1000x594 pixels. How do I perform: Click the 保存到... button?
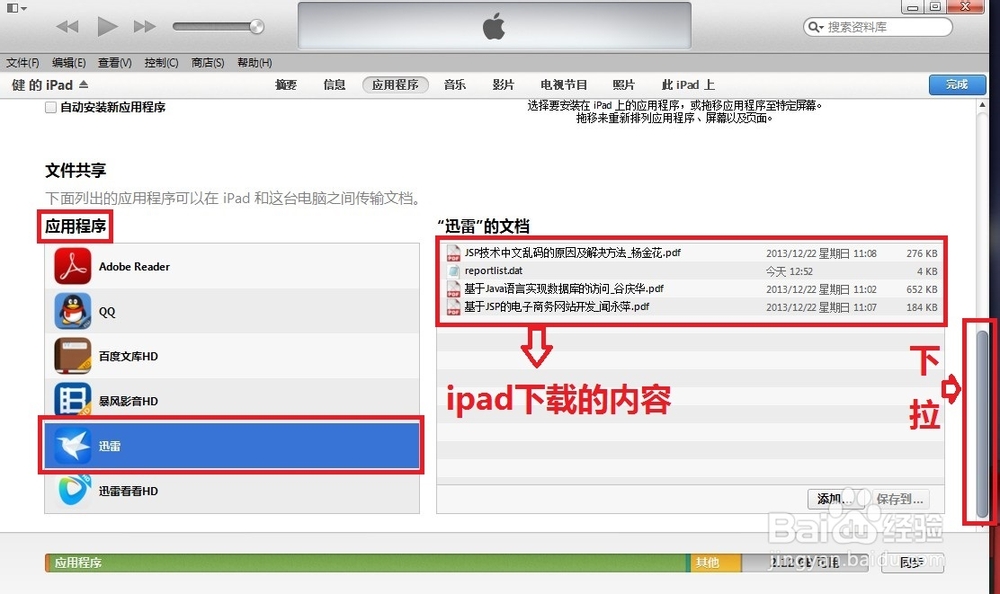click(899, 498)
